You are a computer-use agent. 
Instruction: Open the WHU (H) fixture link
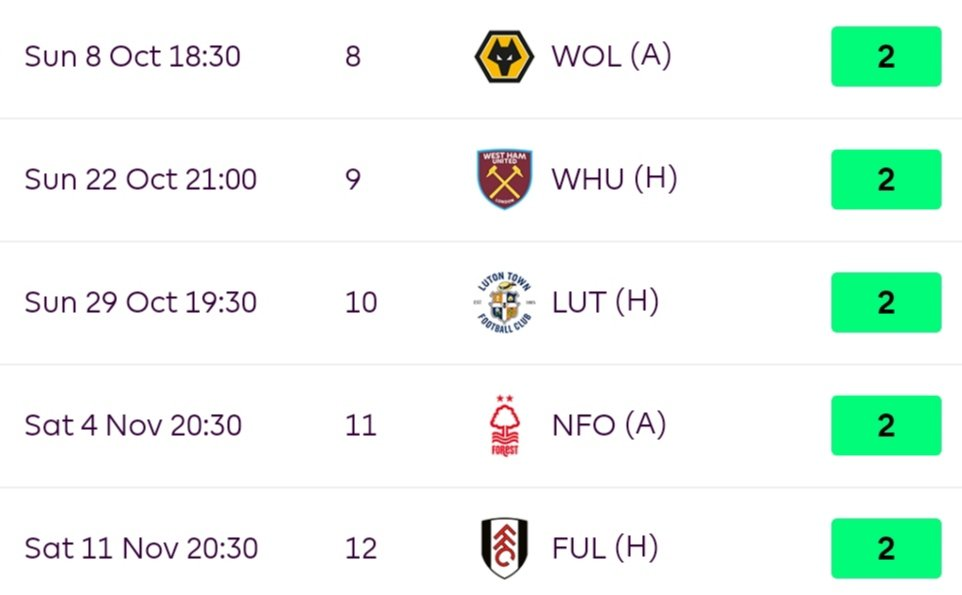pyautogui.click(x=614, y=179)
